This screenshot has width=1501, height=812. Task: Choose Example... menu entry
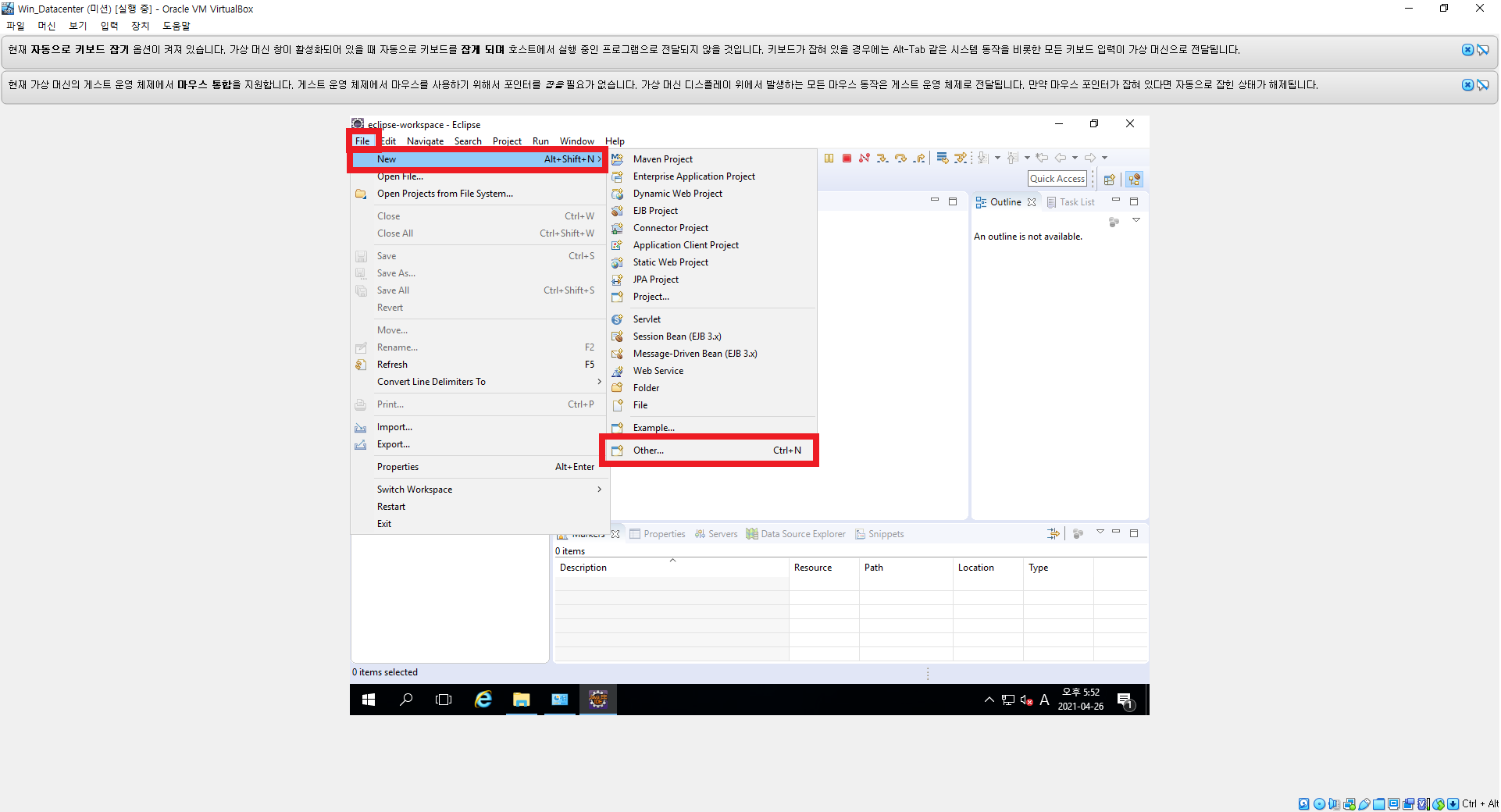(x=712, y=428)
